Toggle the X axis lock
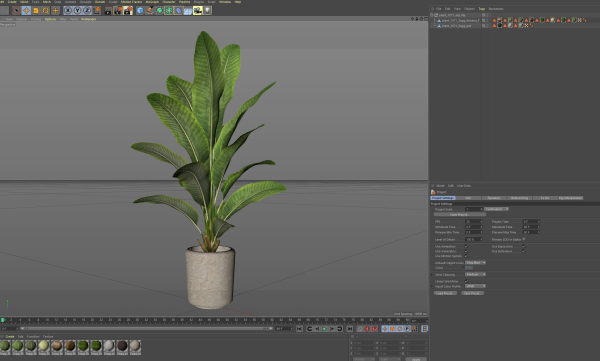600x361 pixels. [68, 10]
